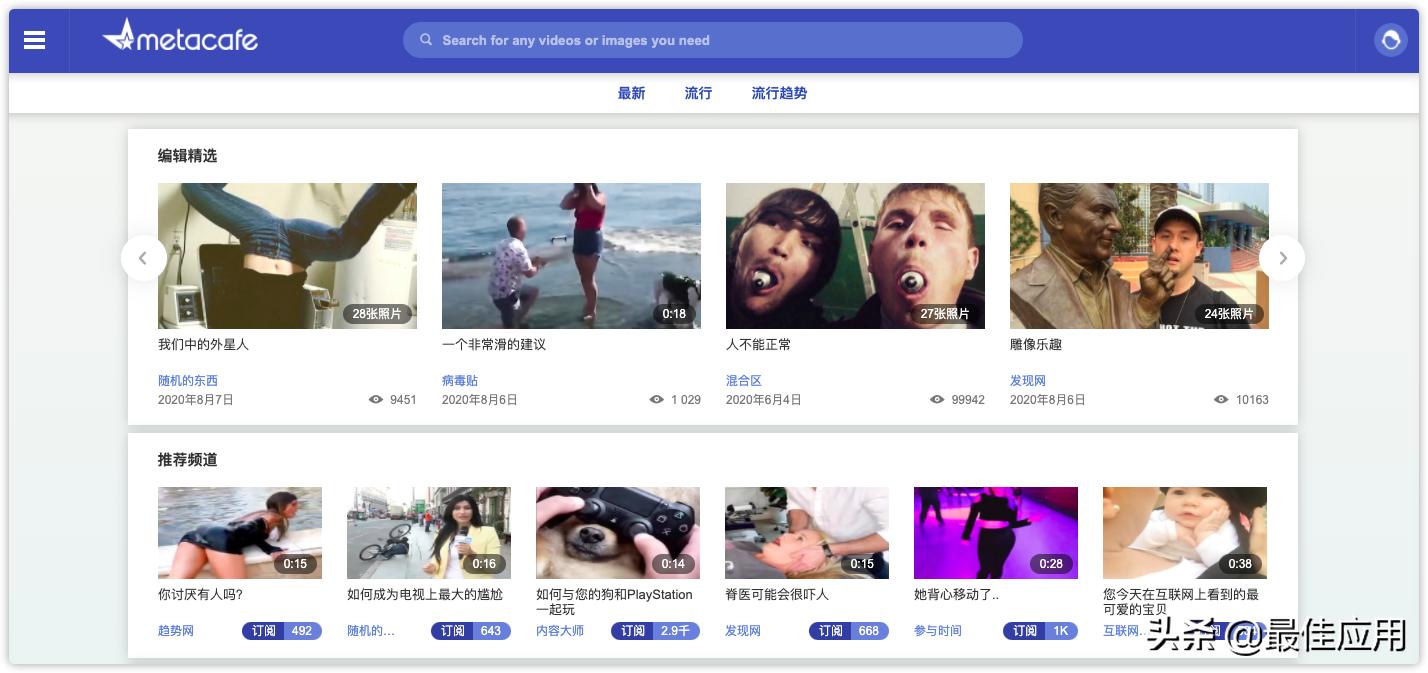
Task: Visit the 病毒贴 channel page
Action: [456, 381]
